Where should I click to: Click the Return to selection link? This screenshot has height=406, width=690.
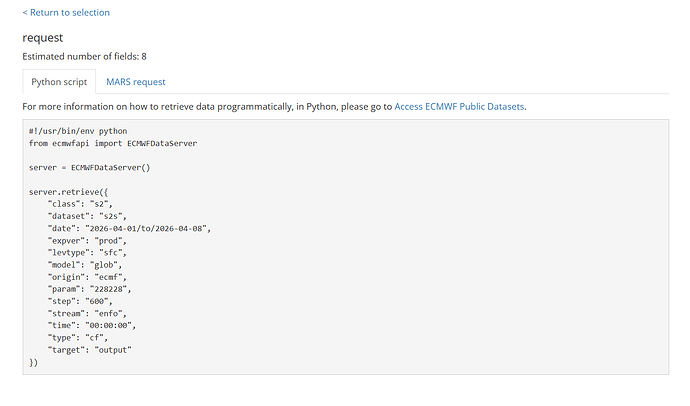pos(66,13)
